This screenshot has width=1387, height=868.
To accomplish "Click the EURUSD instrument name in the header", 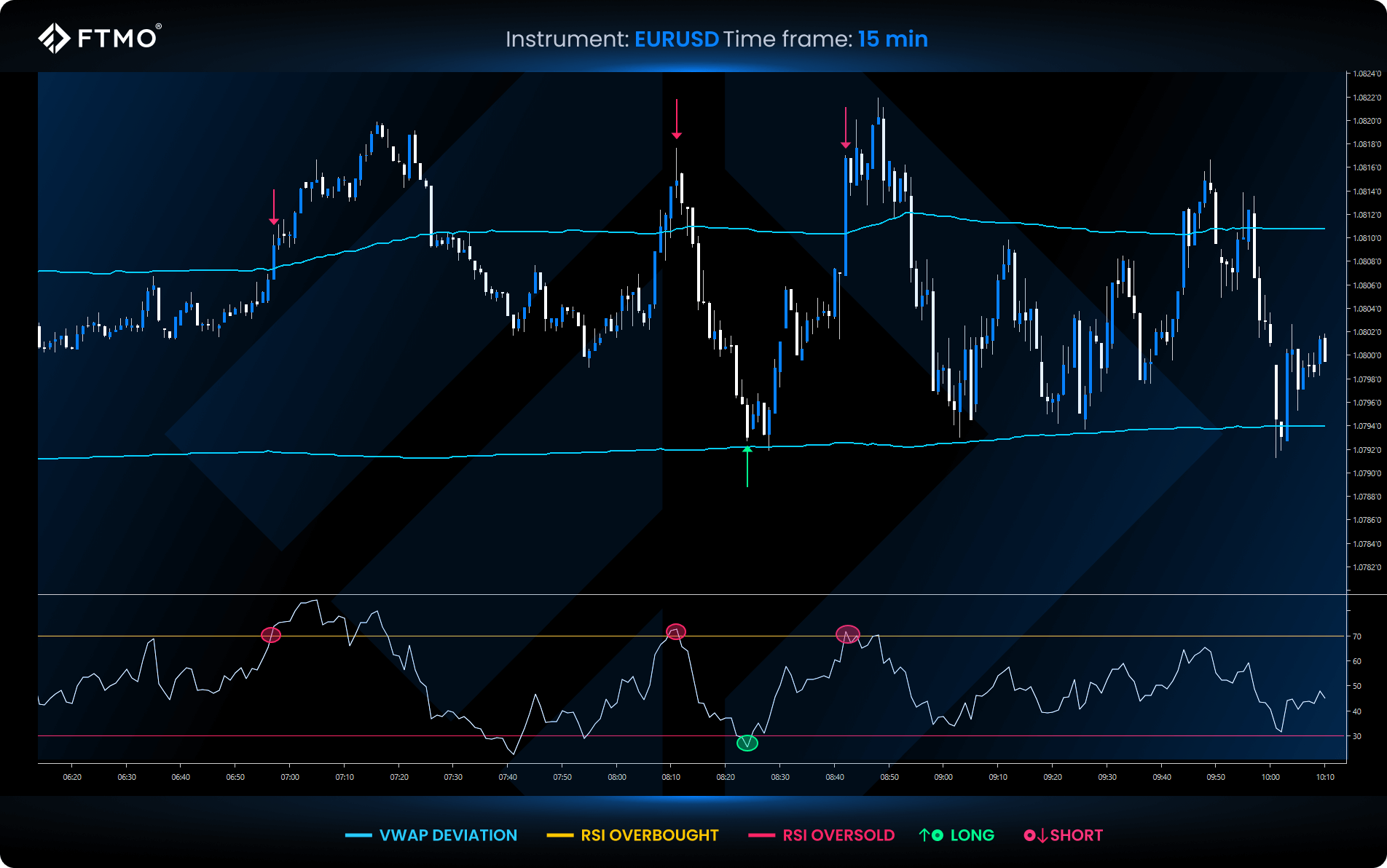I will [x=676, y=39].
